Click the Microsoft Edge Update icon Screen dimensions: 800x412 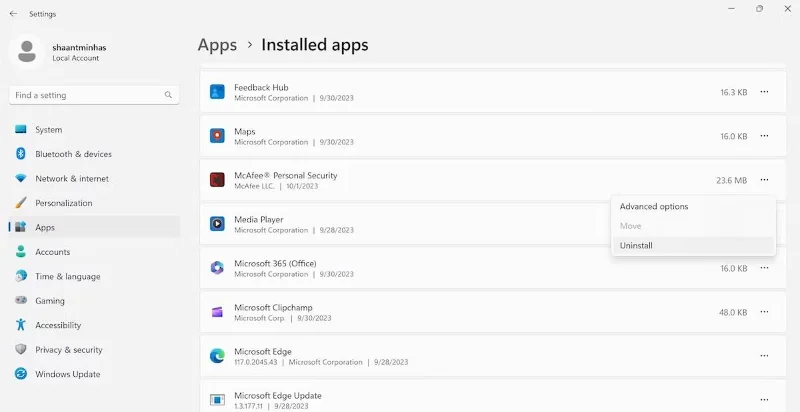(217, 399)
